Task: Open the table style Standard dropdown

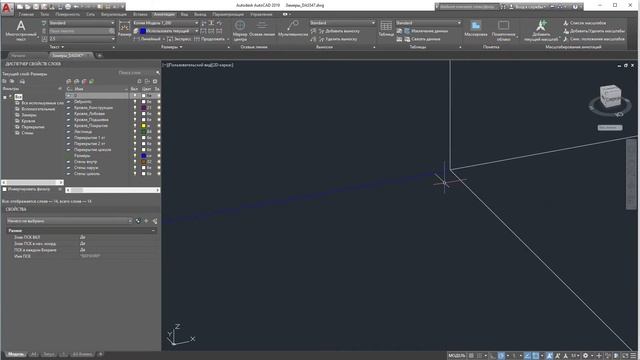Action: tap(428, 23)
